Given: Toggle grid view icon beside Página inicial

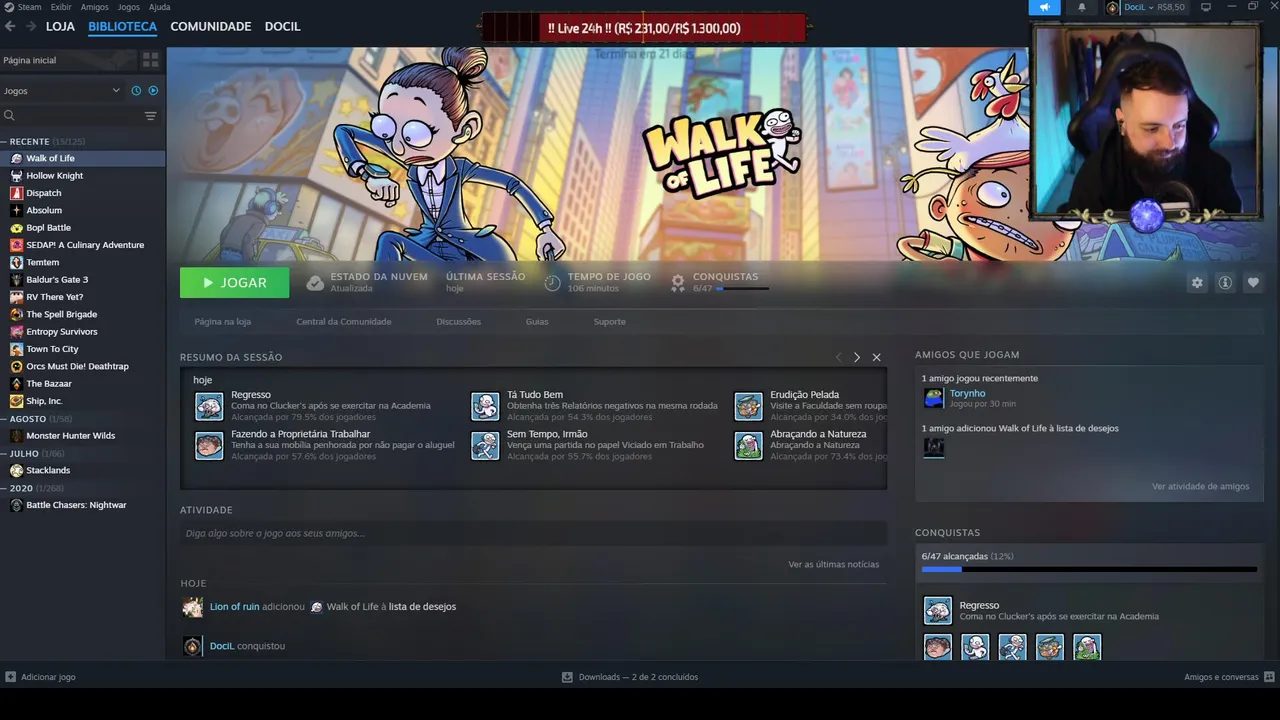Looking at the screenshot, I should click(x=151, y=60).
